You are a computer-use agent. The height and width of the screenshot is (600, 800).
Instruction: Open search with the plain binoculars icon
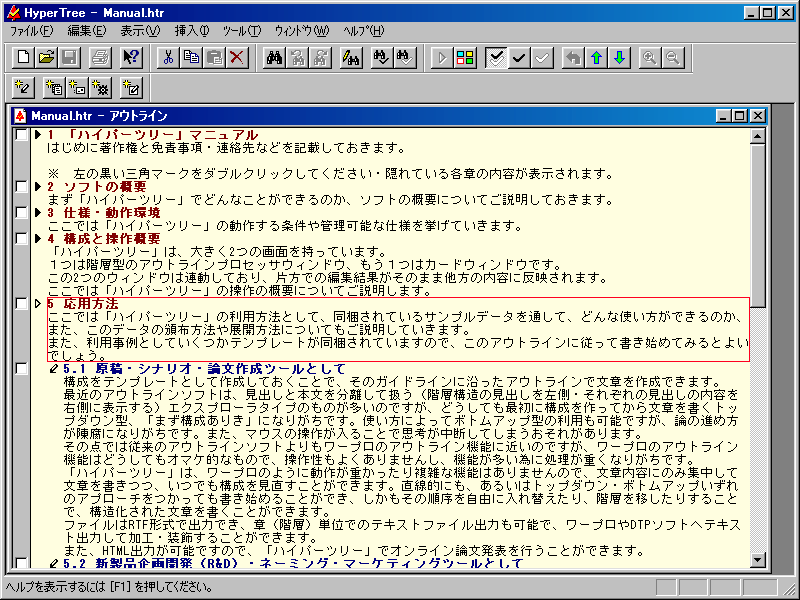tap(274, 58)
